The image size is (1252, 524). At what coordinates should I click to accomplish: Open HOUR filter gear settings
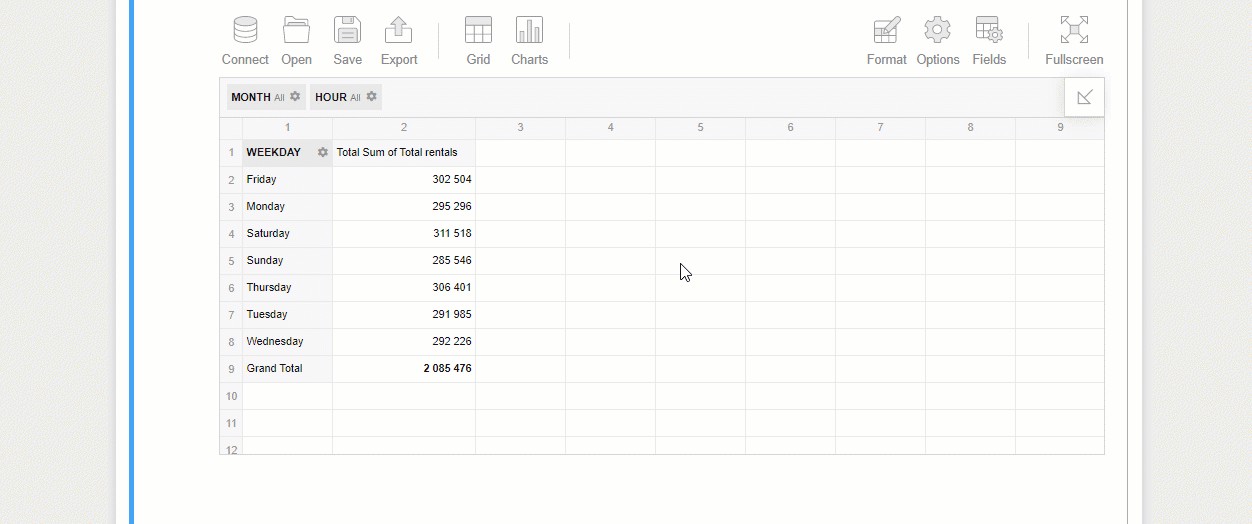tap(371, 97)
